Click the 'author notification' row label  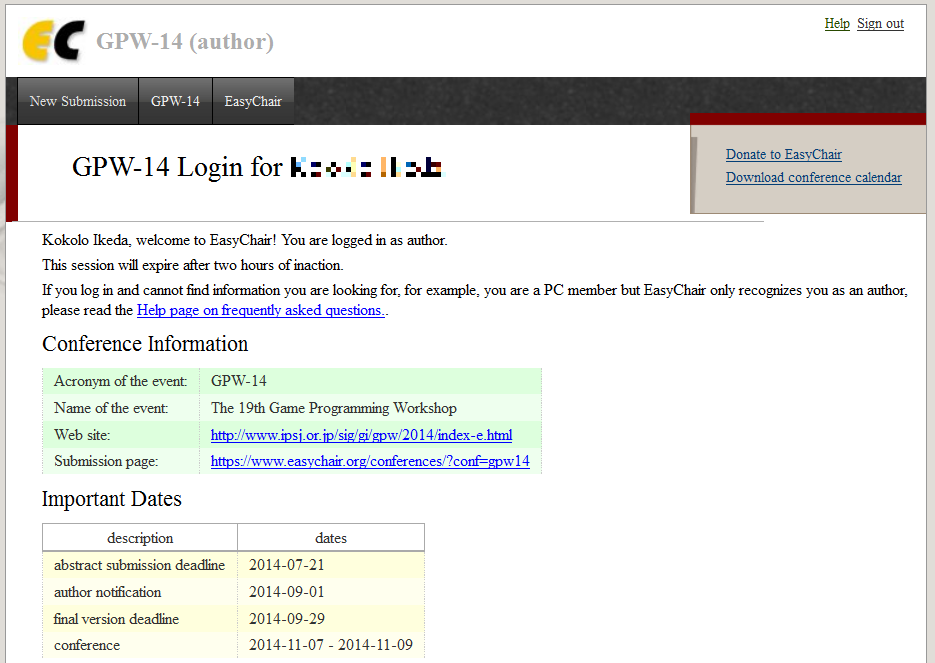coord(107,592)
